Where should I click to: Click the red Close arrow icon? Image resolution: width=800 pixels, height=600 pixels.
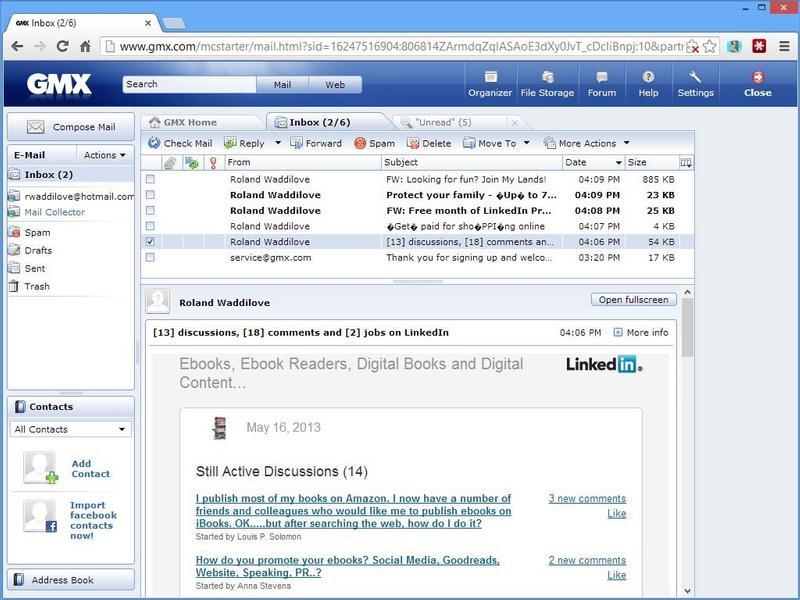click(x=758, y=77)
